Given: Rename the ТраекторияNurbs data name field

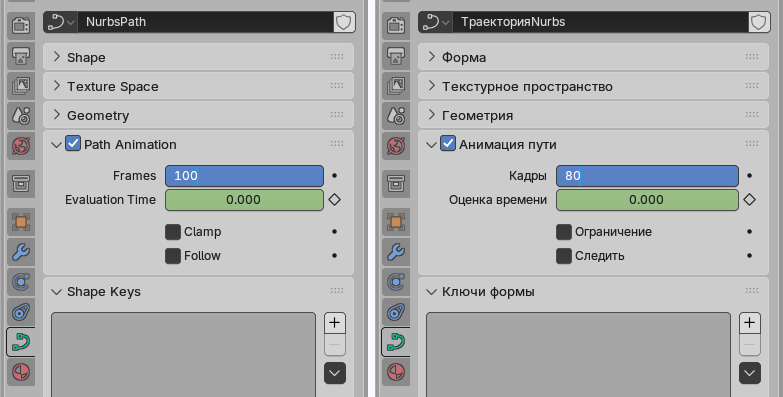Looking at the screenshot, I should 601,22.
